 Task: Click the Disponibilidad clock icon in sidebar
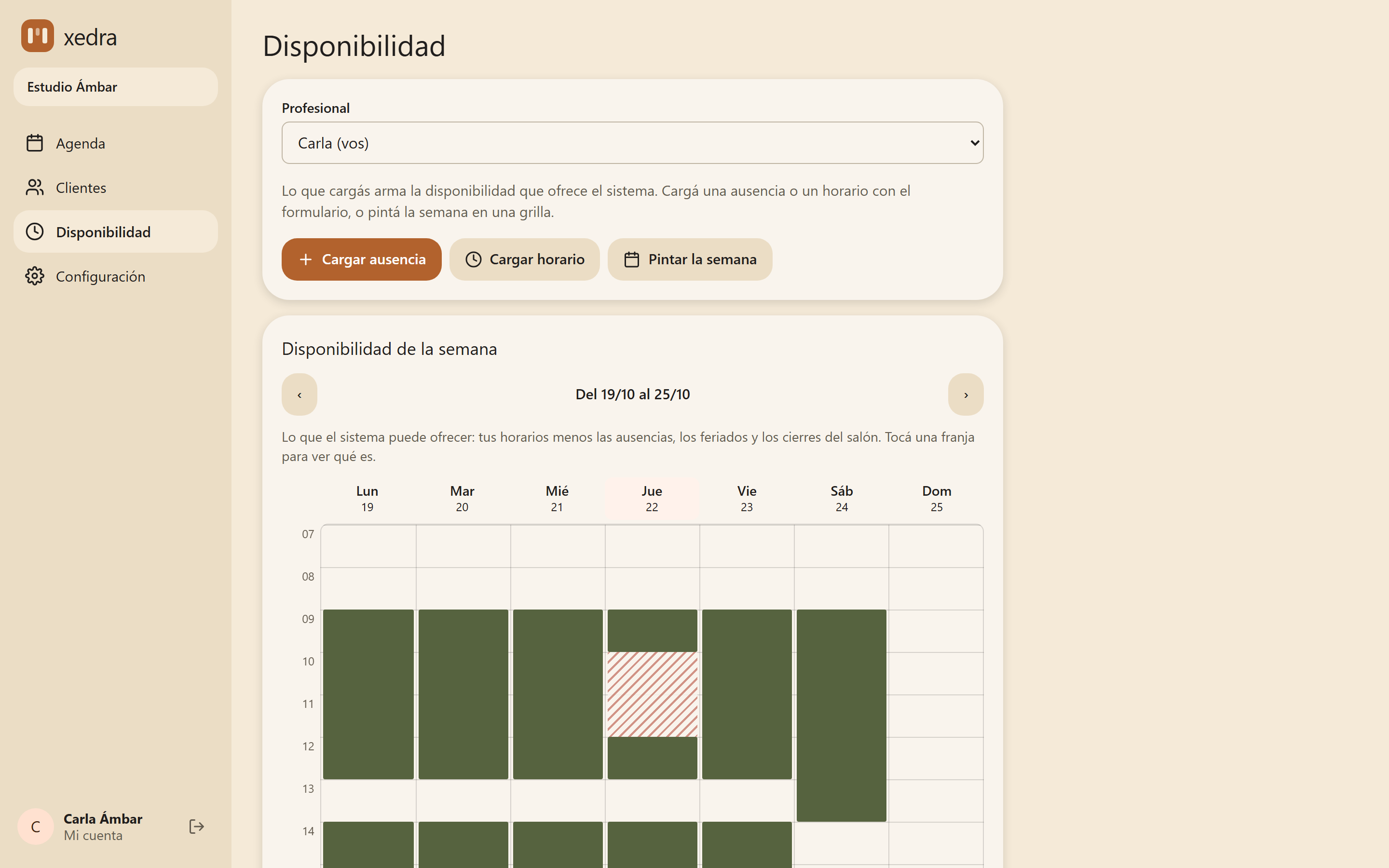click(x=34, y=231)
